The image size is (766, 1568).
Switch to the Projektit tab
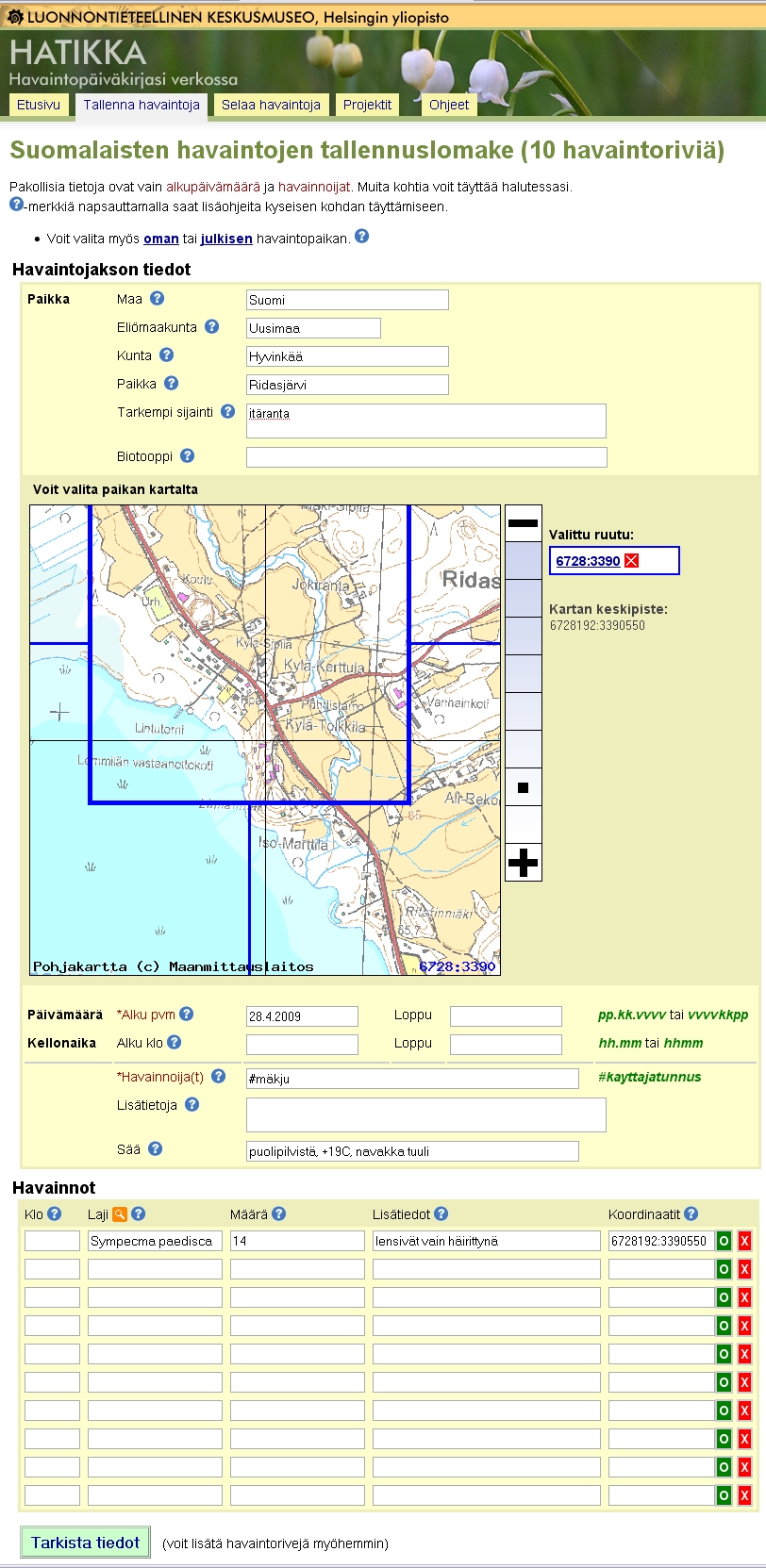click(x=367, y=105)
